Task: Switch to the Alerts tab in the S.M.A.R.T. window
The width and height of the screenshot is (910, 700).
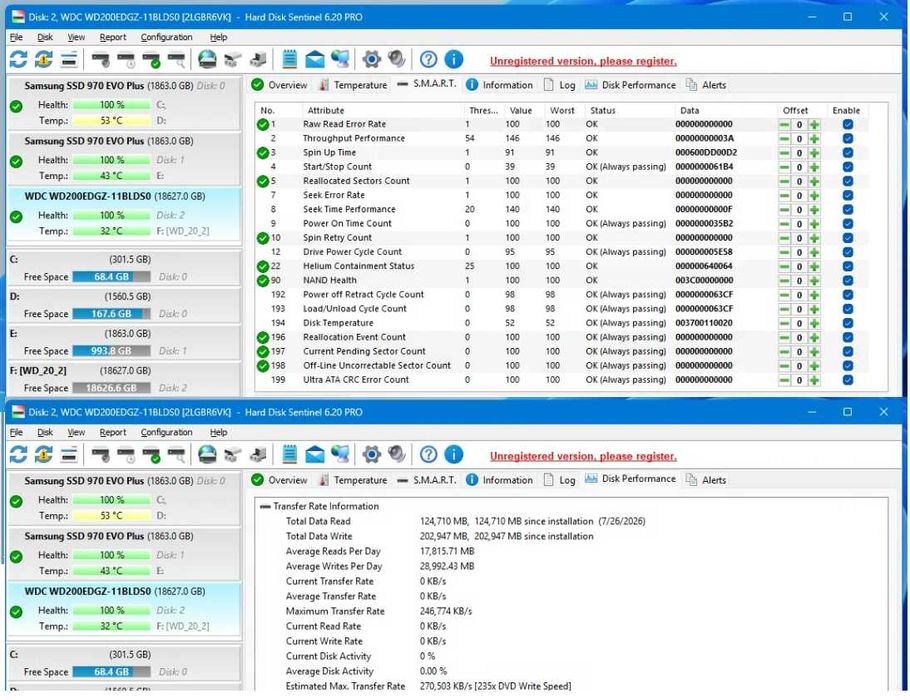Action: tap(706, 85)
